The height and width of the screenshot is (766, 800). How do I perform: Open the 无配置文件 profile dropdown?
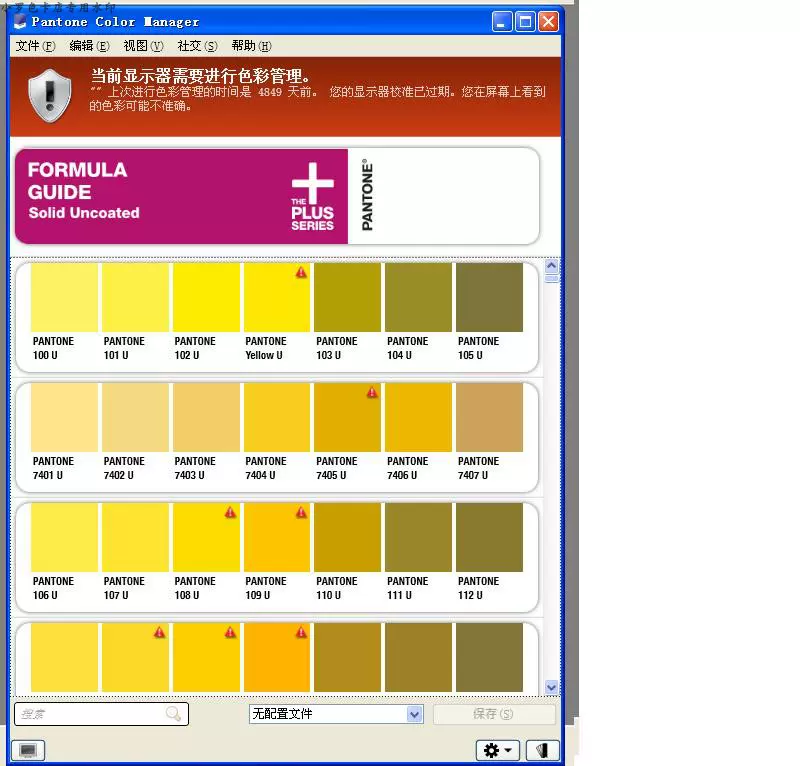point(335,714)
